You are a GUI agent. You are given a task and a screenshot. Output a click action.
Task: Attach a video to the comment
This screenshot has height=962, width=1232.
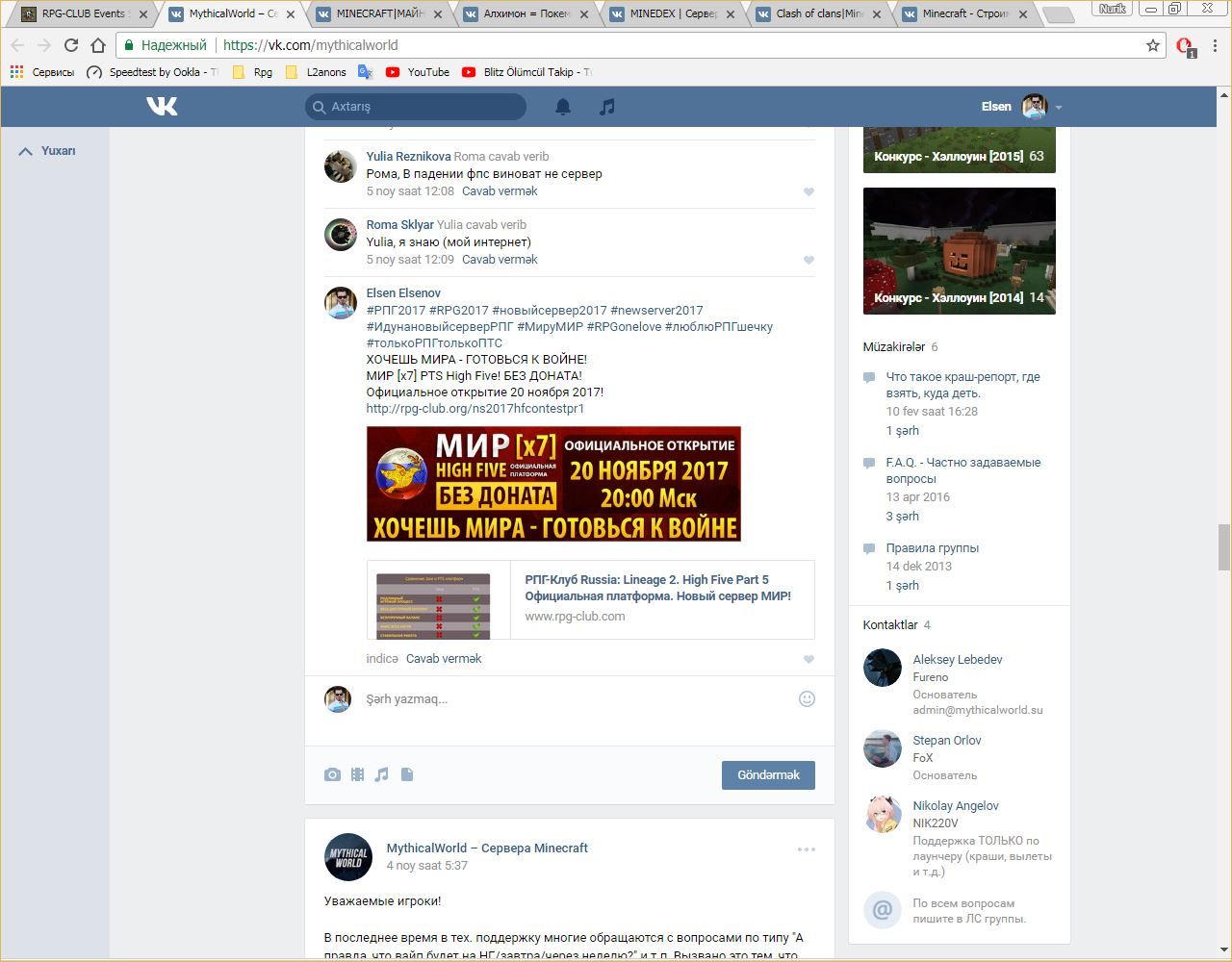pyautogui.click(x=357, y=774)
